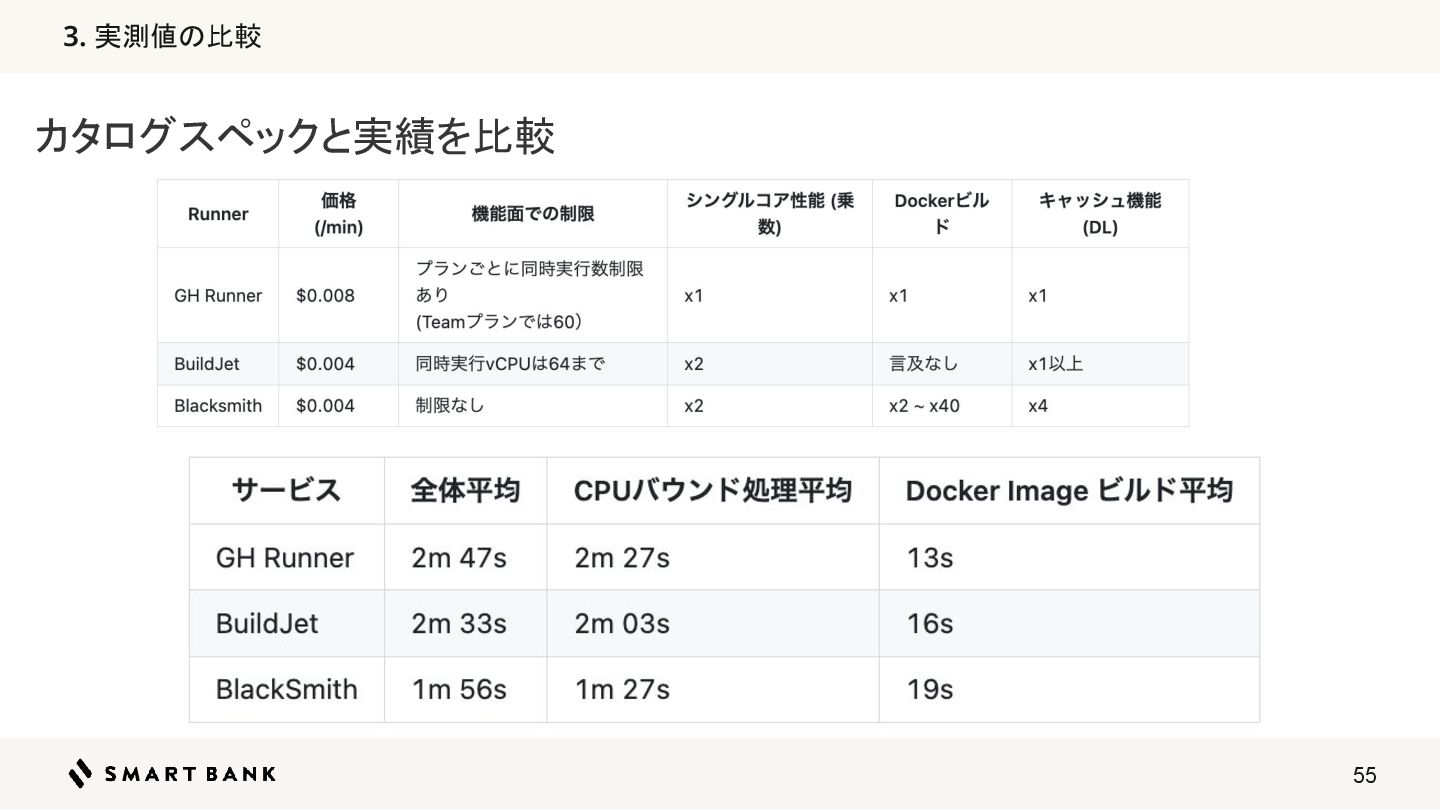Select the 同時実行vCPUは64まで cell

(x=510, y=364)
